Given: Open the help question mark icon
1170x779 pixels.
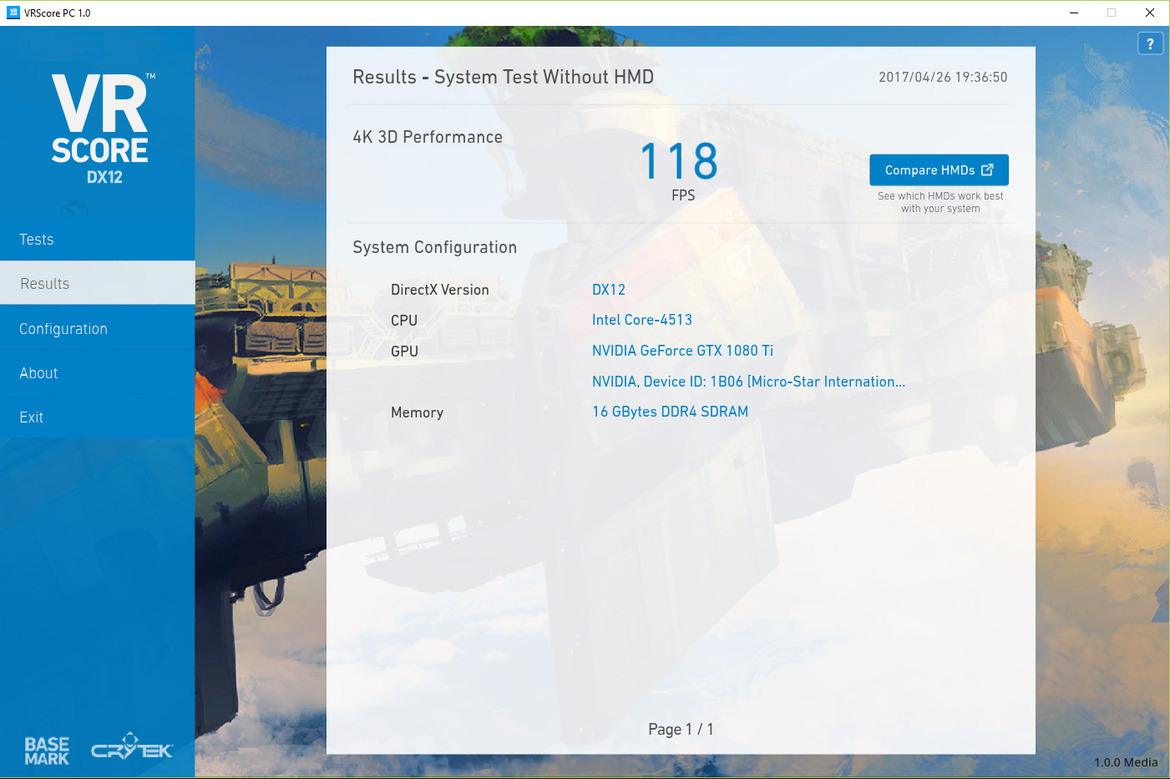Looking at the screenshot, I should click(x=1149, y=44).
